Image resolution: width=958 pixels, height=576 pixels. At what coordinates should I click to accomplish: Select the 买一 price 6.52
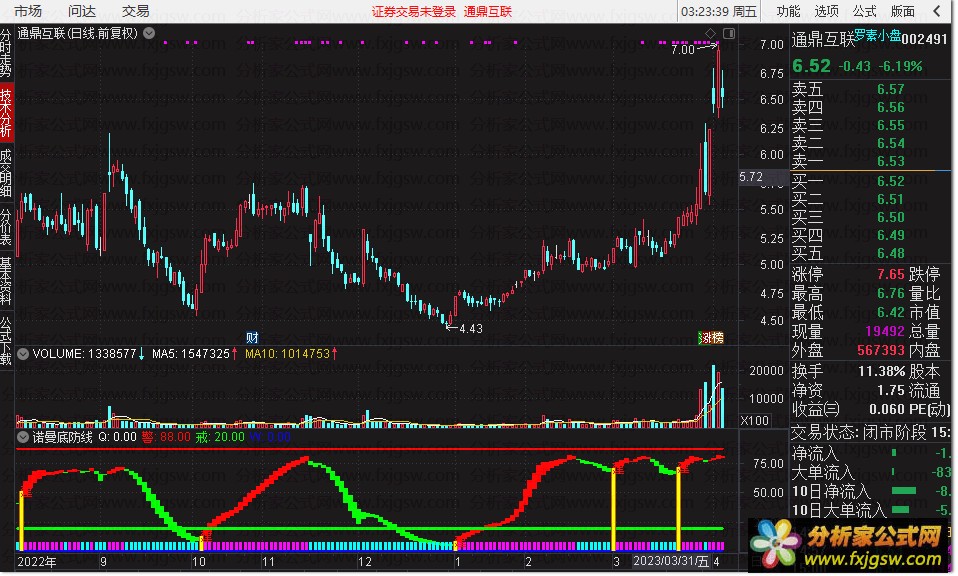(x=891, y=181)
